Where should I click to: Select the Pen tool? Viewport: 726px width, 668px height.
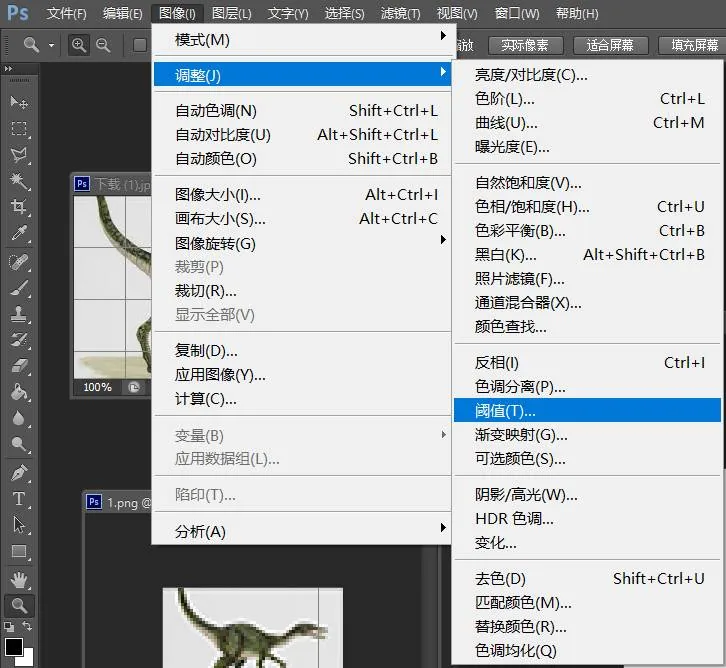[x=19, y=473]
